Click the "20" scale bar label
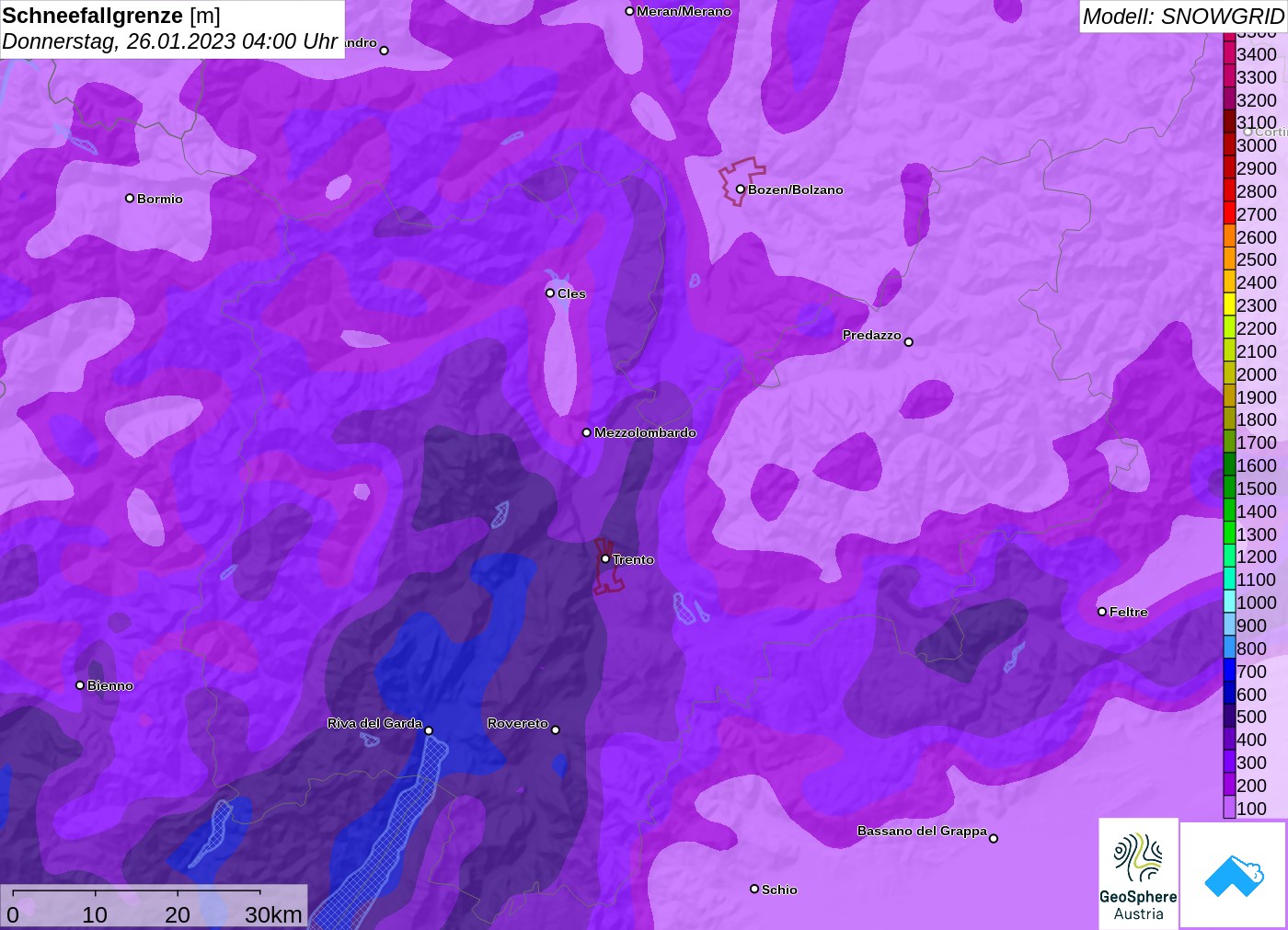The width and height of the screenshot is (1288, 930). (178, 915)
